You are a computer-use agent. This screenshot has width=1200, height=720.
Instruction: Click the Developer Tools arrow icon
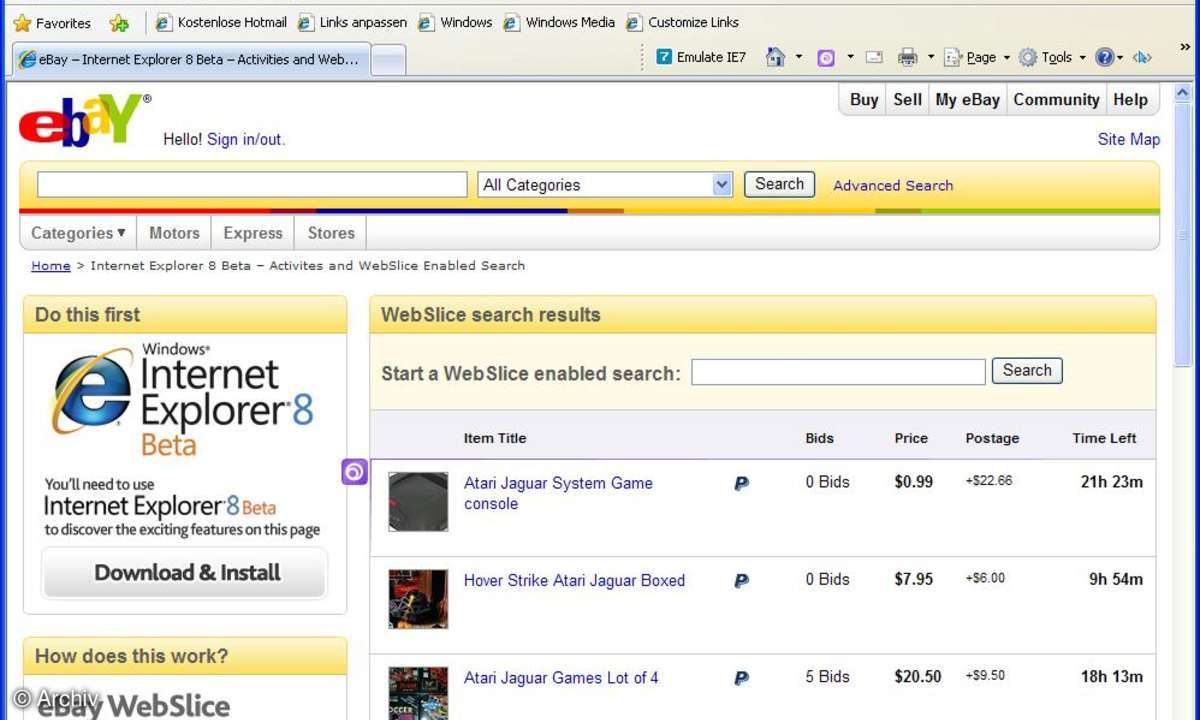tap(1142, 57)
